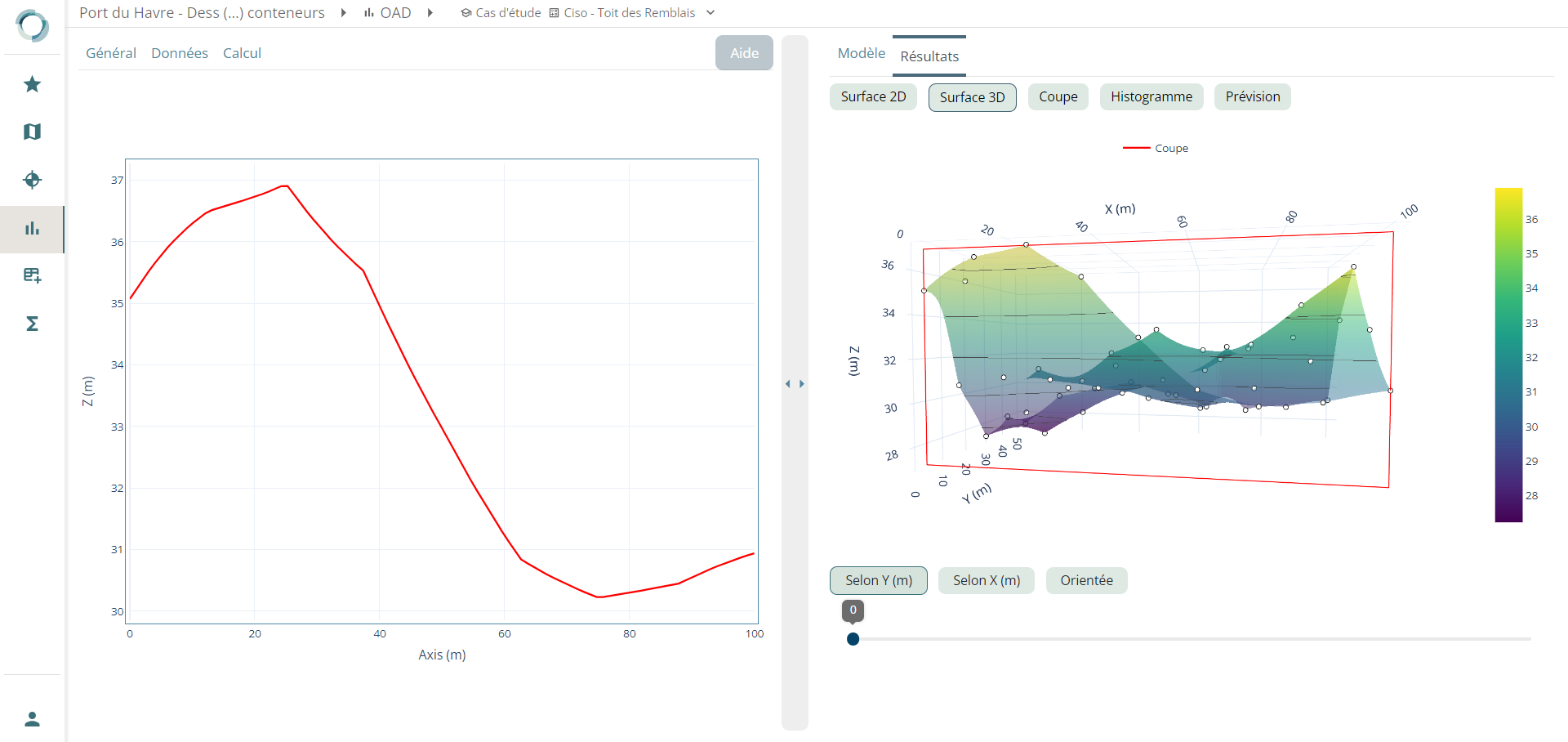
Task: Open the favorites star icon
Action: pos(32,84)
